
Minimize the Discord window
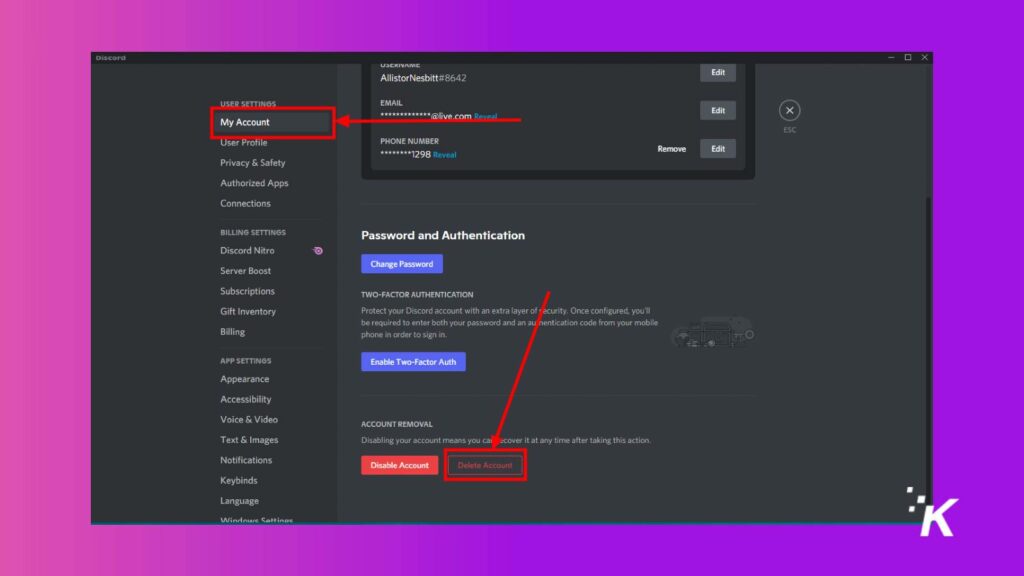pyautogui.click(x=892, y=58)
